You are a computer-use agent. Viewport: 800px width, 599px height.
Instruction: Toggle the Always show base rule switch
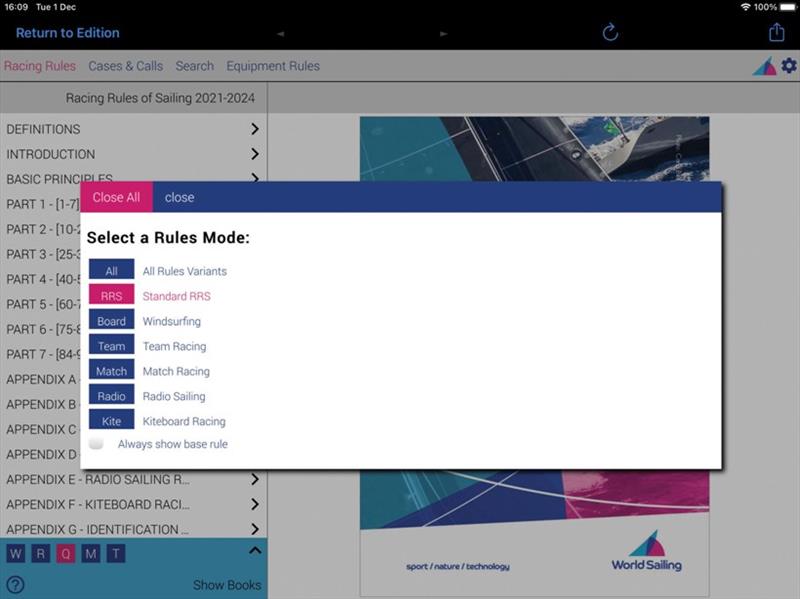(x=97, y=444)
